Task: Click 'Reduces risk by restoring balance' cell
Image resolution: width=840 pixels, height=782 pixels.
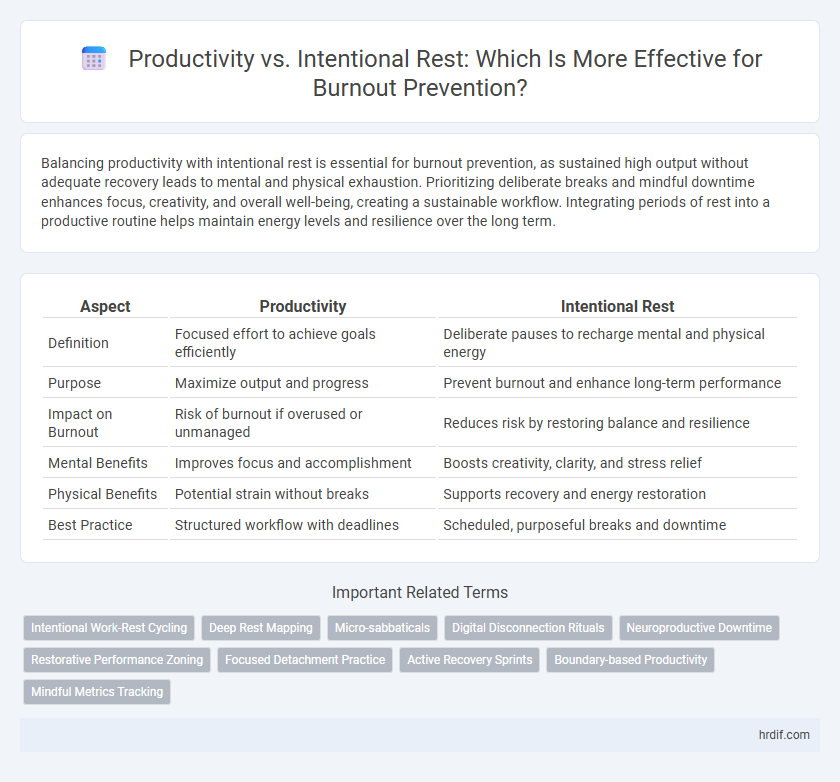Action: click(x=617, y=423)
